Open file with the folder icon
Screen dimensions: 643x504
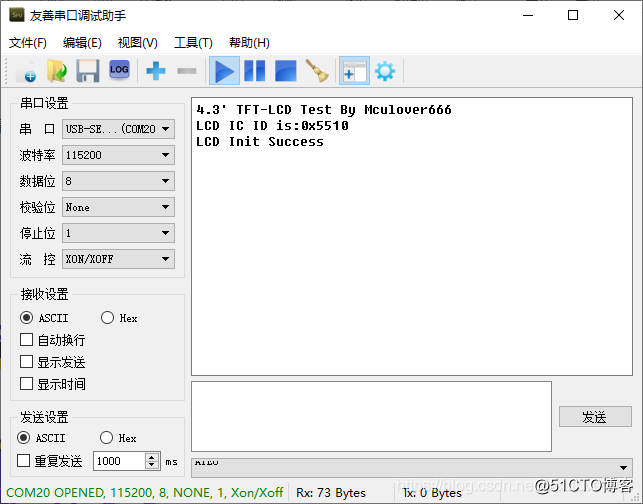coord(57,71)
